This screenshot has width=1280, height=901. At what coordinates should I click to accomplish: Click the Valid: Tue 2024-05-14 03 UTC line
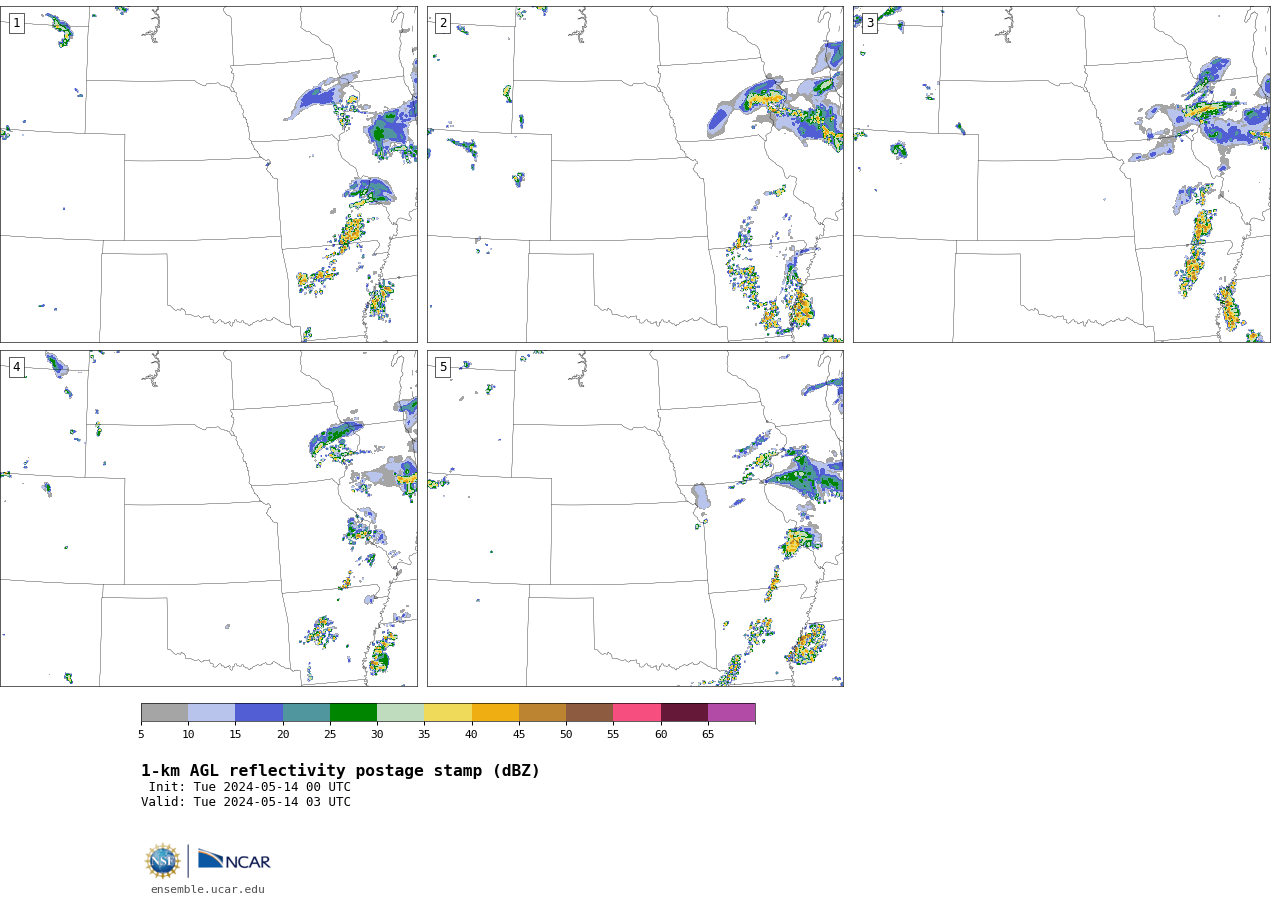pos(246,802)
